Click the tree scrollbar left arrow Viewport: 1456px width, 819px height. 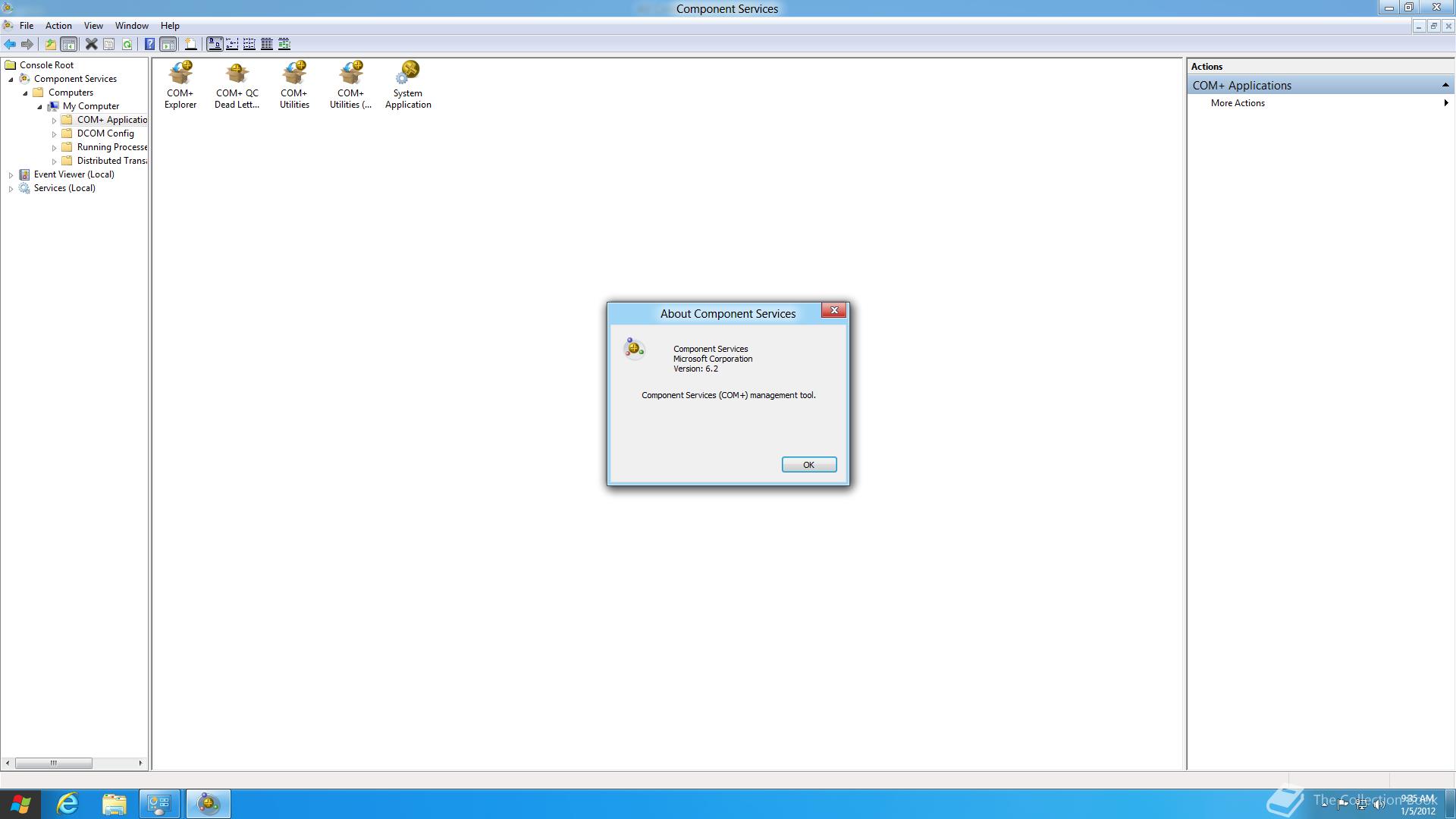(x=8, y=763)
